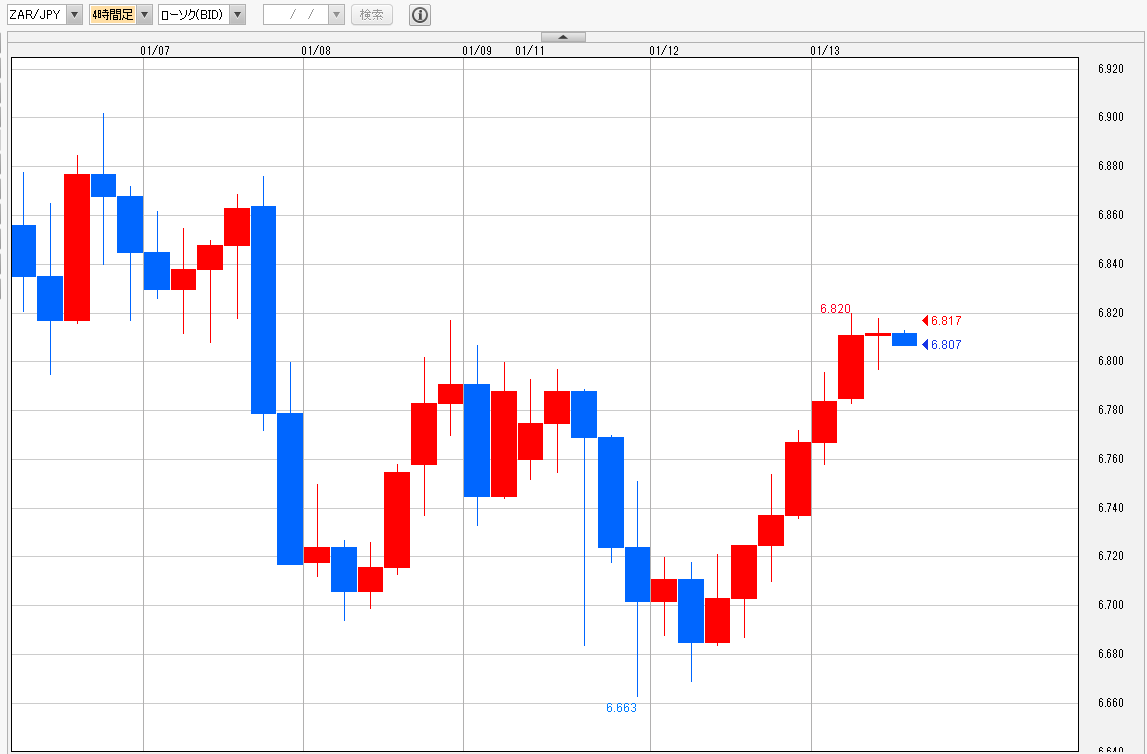Open the chart information icon
Screen dimensions: 1147x754
(420, 15)
